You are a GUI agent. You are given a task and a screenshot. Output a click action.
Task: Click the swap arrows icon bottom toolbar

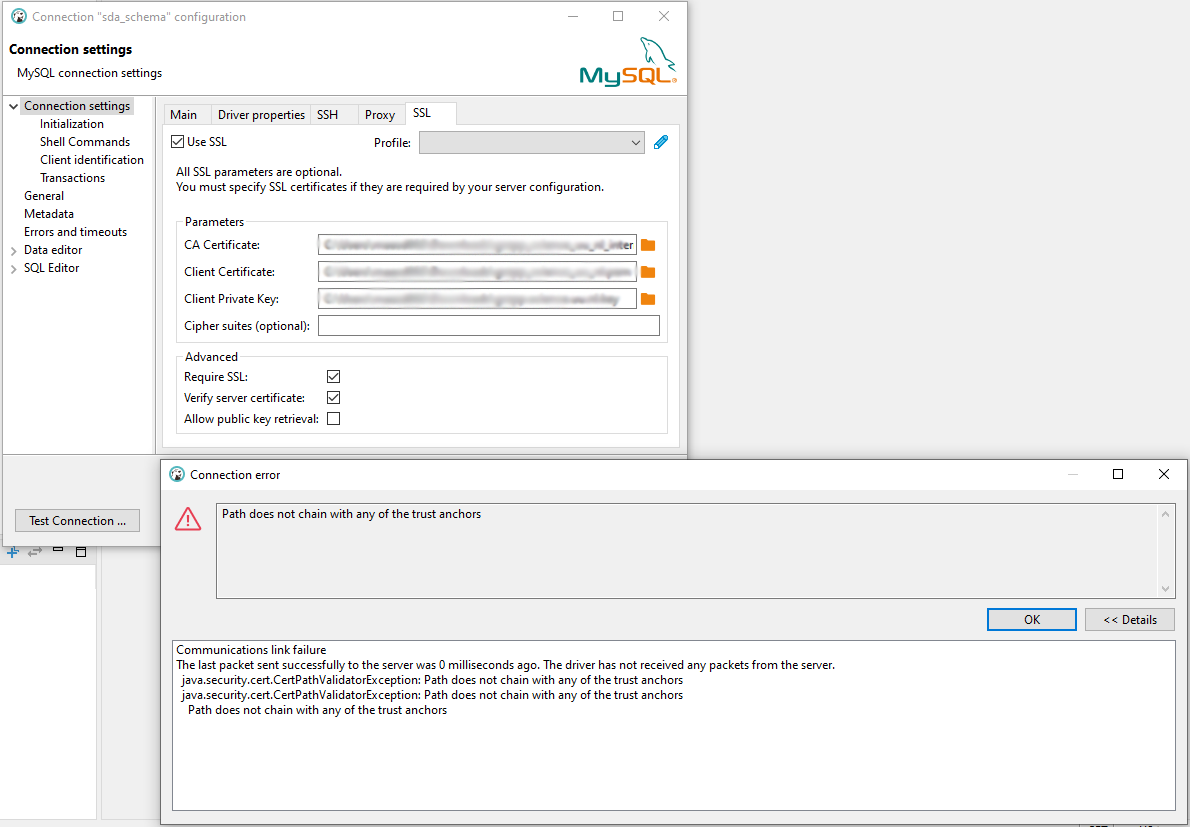34,551
